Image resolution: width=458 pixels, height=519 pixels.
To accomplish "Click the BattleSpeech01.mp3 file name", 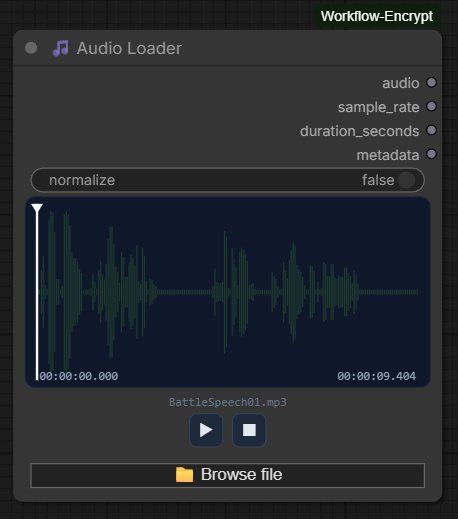I will 228,402.
